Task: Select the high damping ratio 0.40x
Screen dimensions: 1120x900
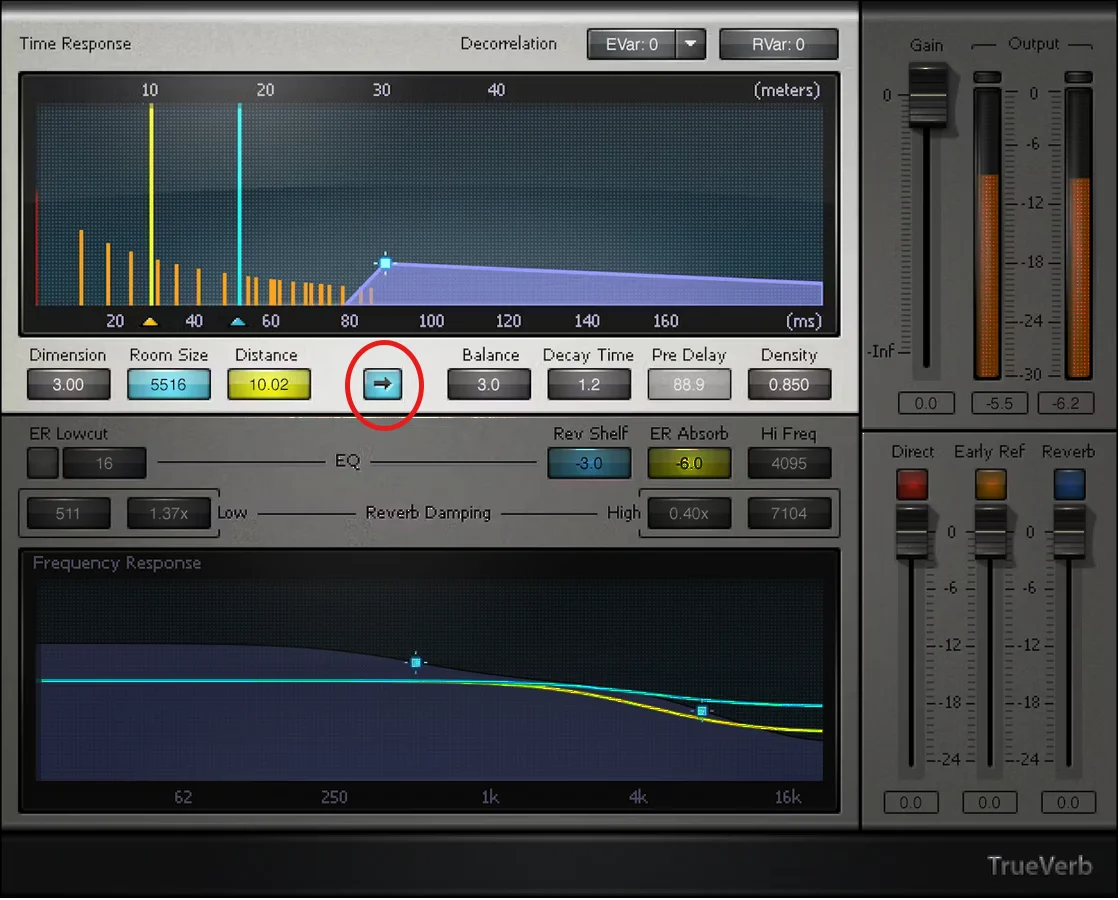Action: [x=689, y=514]
